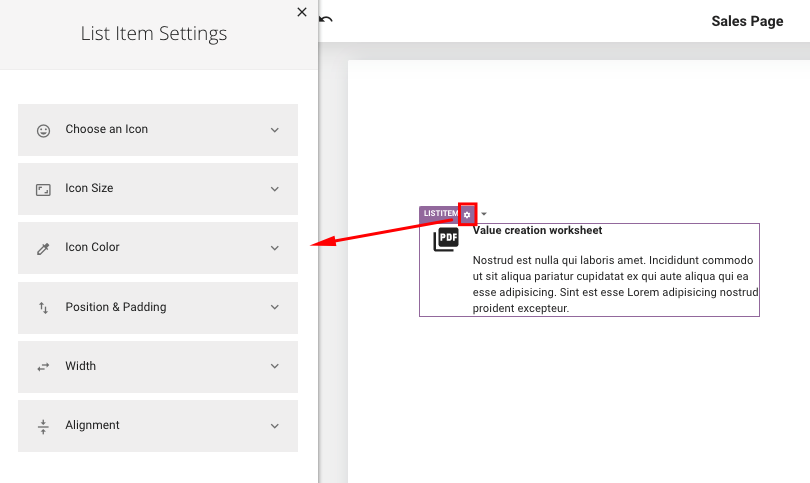The image size is (810, 483).
Task: Open the dropdown caret beside the LISTITEM tag
Action: pos(484,214)
